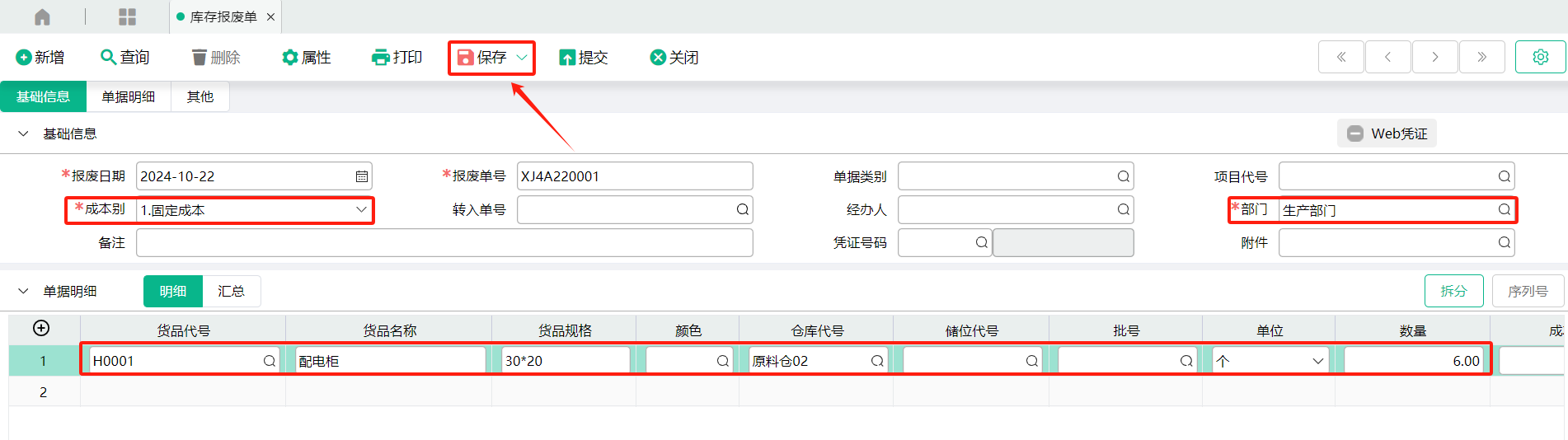The height and width of the screenshot is (440, 1568).
Task: Collapse the 基础信息 section chevron
Action: pyautogui.click(x=23, y=133)
